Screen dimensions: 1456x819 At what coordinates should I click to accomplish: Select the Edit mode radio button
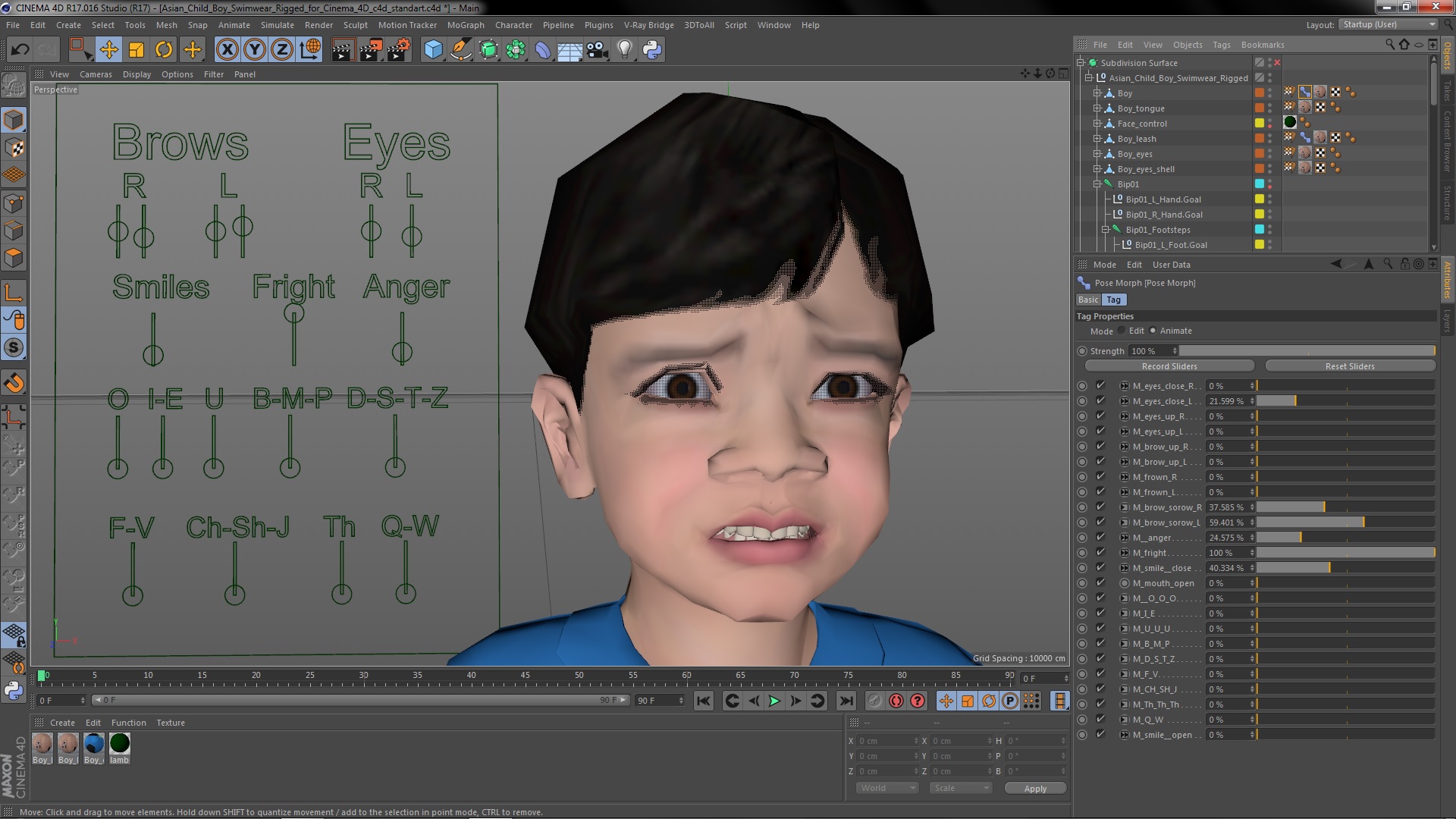tap(1122, 331)
